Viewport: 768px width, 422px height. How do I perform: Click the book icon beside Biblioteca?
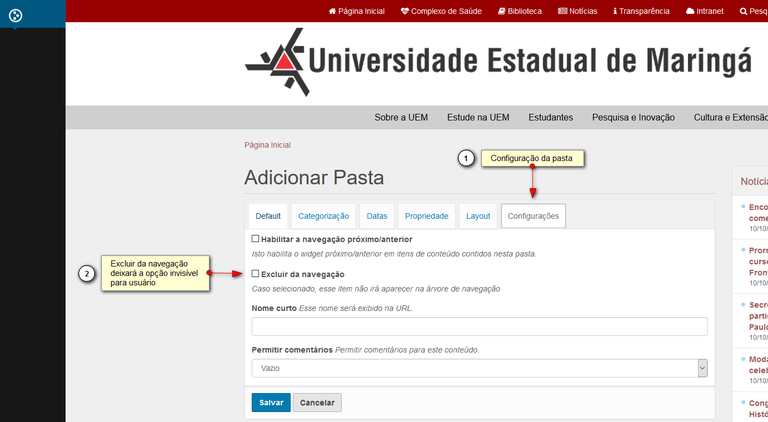tap(500, 11)
